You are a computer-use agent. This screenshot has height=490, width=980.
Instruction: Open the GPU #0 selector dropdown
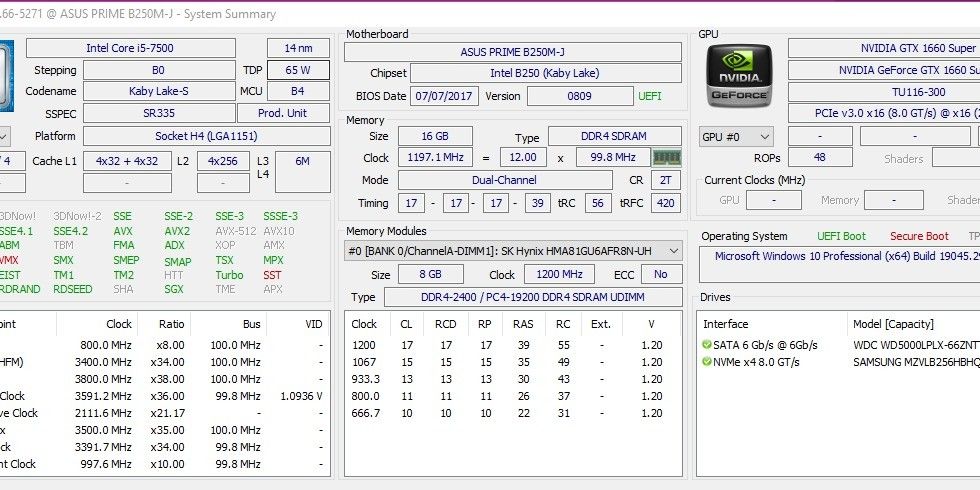736,136
